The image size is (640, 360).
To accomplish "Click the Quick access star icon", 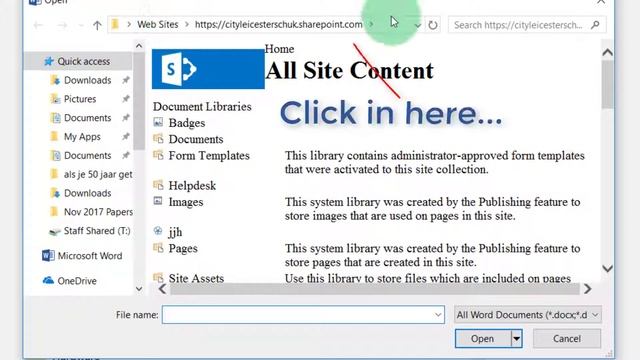I will [x=49, y=61].
